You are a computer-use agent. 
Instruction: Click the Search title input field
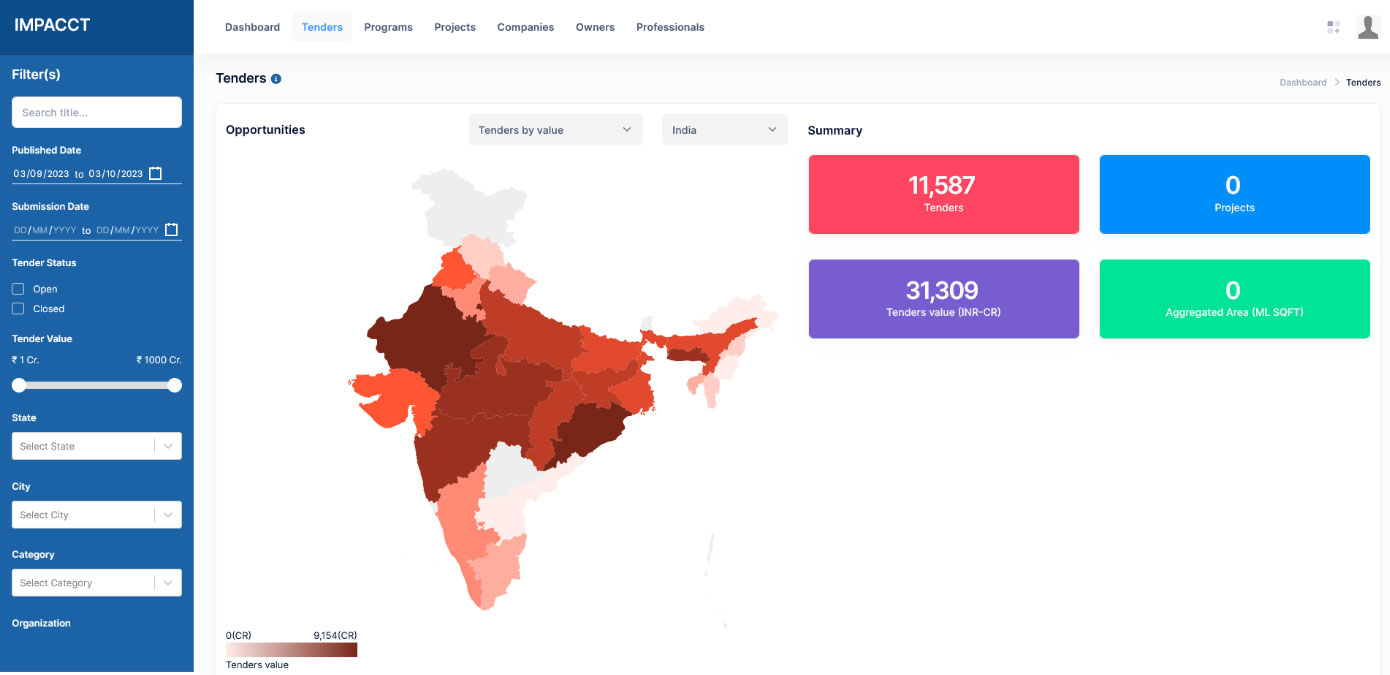(96, 112)
